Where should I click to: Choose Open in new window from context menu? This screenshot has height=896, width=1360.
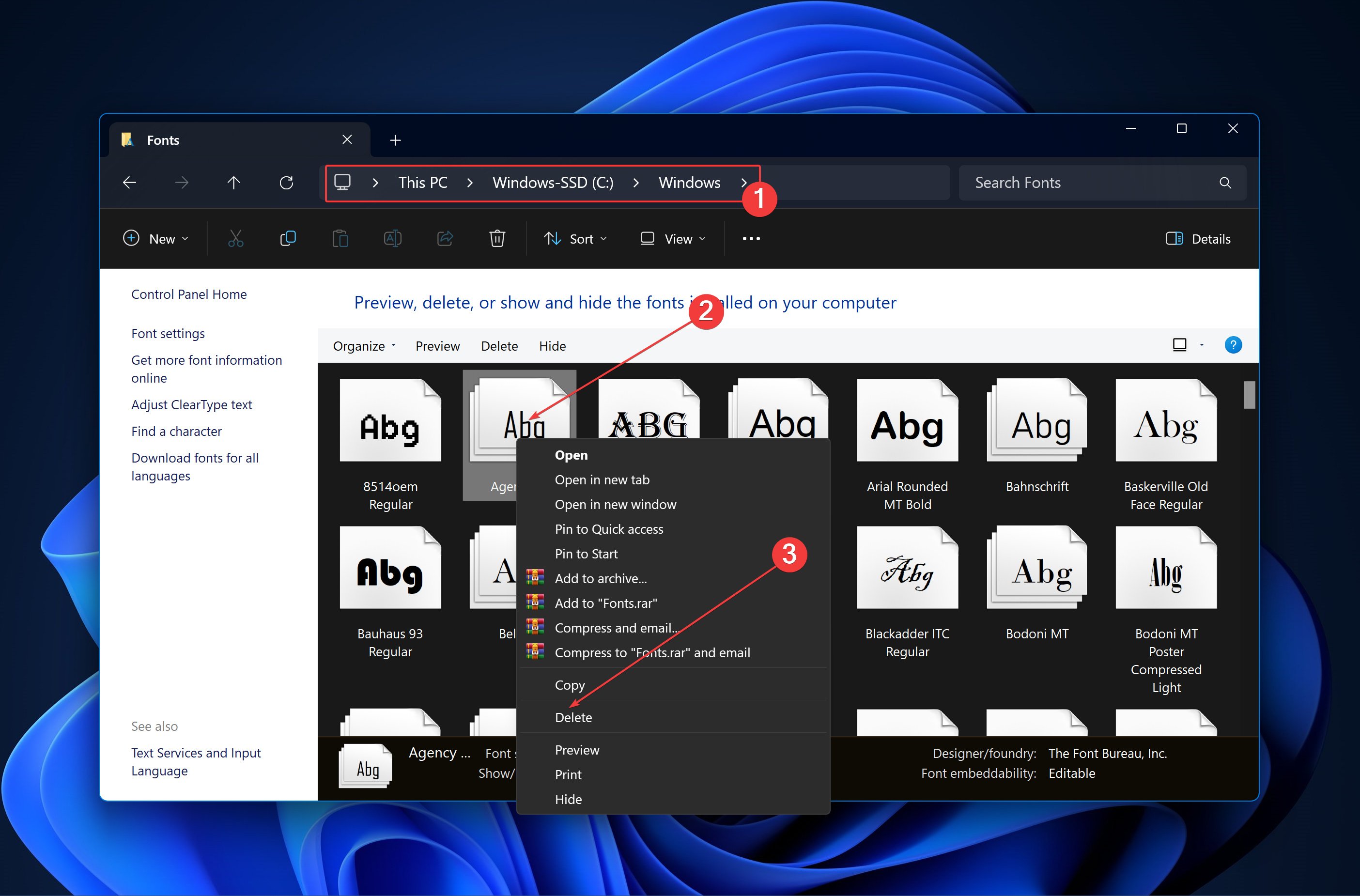click(673, 504)
